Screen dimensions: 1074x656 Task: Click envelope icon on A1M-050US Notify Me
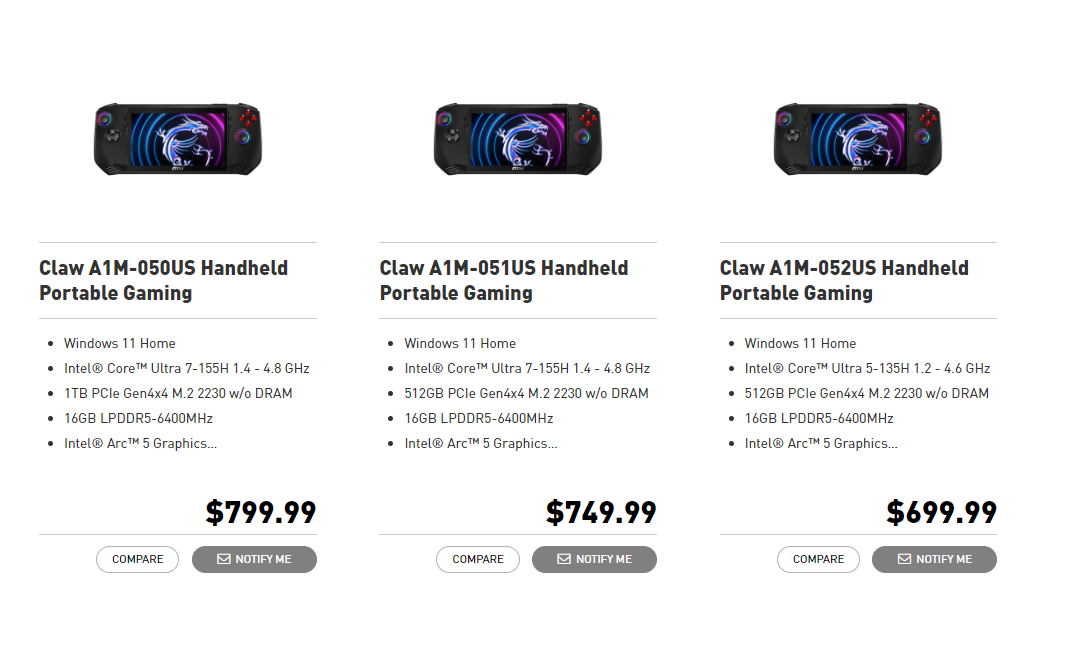pyautogui.click(x=224, y=559)
